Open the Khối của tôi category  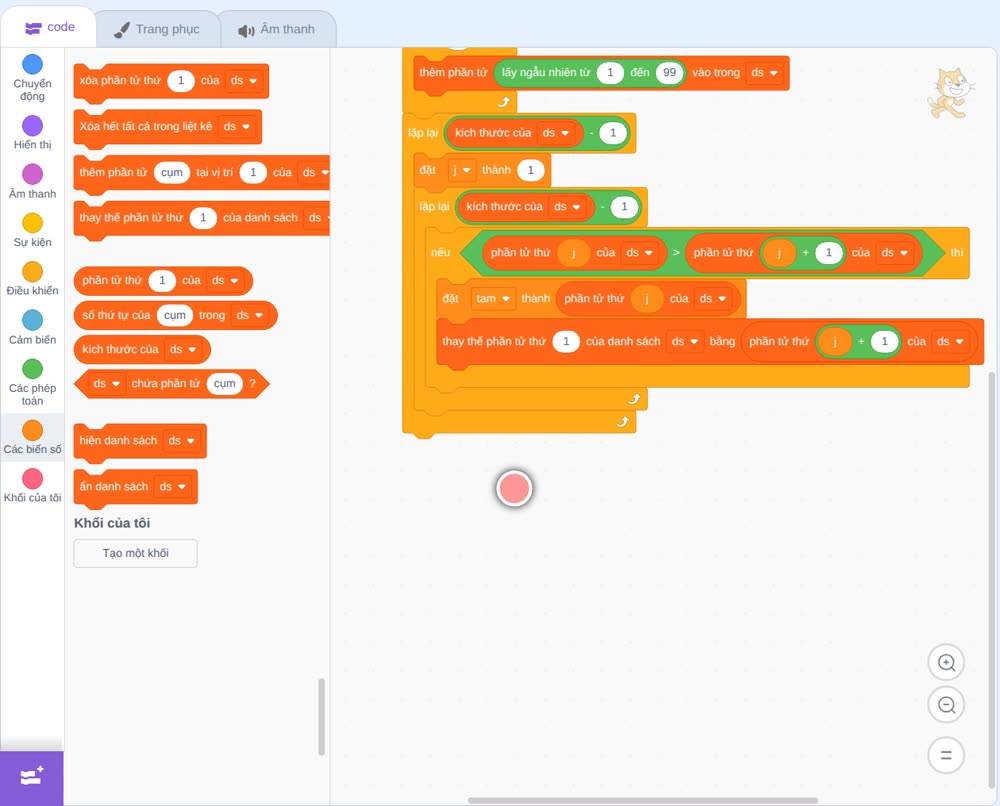click(x=33, y=486)
